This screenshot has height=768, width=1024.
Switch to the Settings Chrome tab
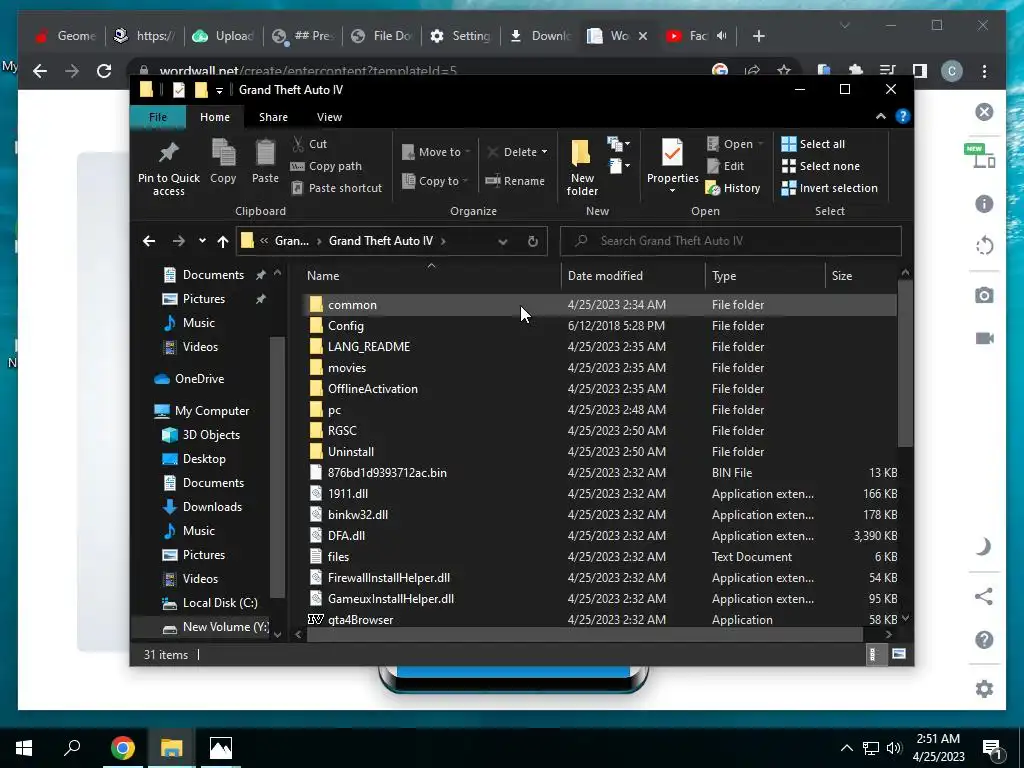point(462,36)
